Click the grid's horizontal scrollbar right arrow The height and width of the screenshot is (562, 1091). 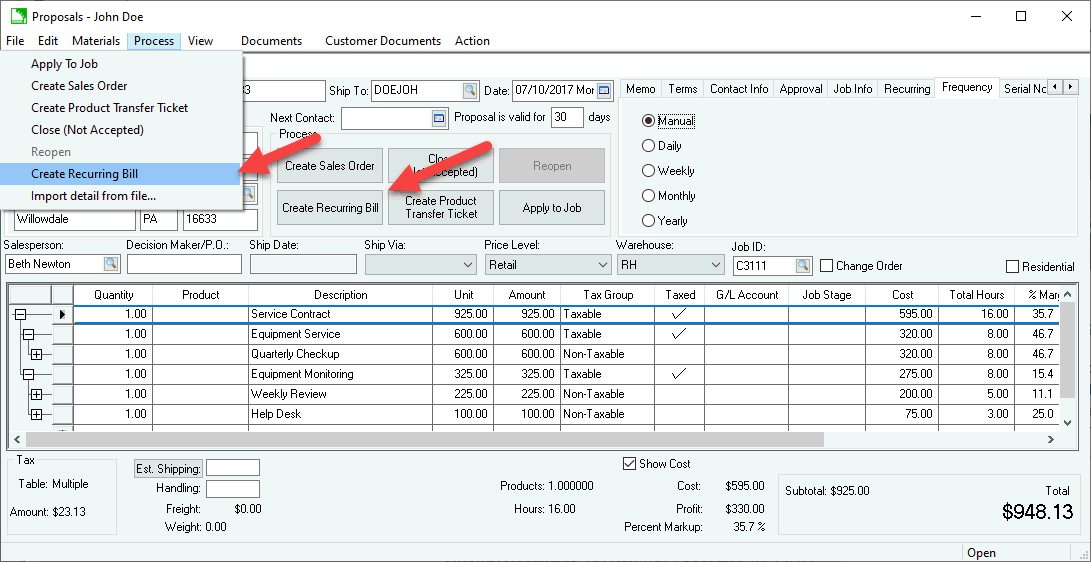click(x=1050, y=439)
